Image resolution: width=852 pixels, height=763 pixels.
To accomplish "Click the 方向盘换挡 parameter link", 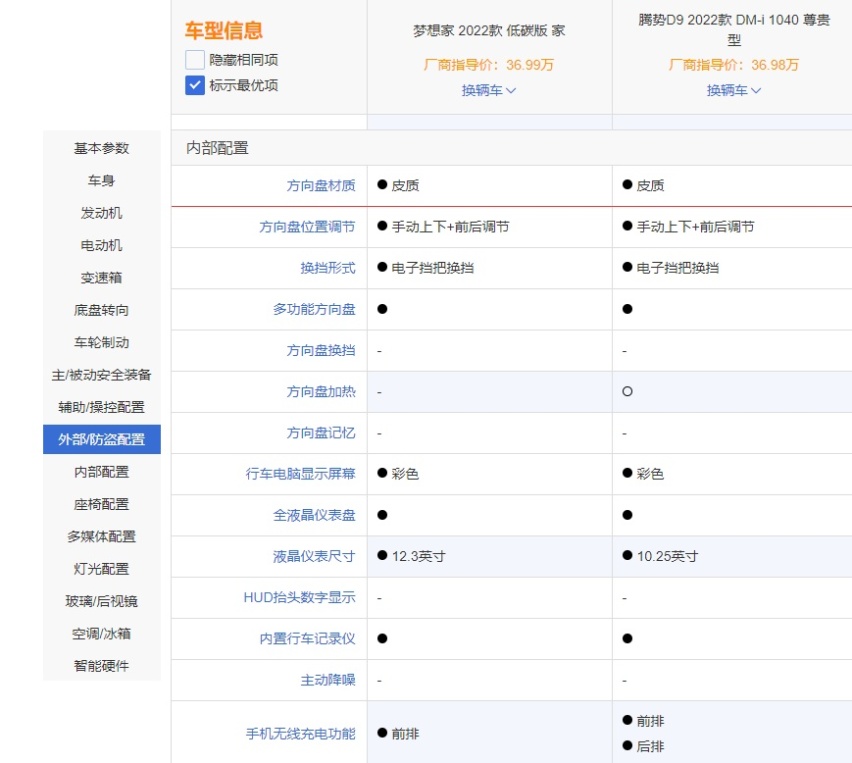I will 321,351.
